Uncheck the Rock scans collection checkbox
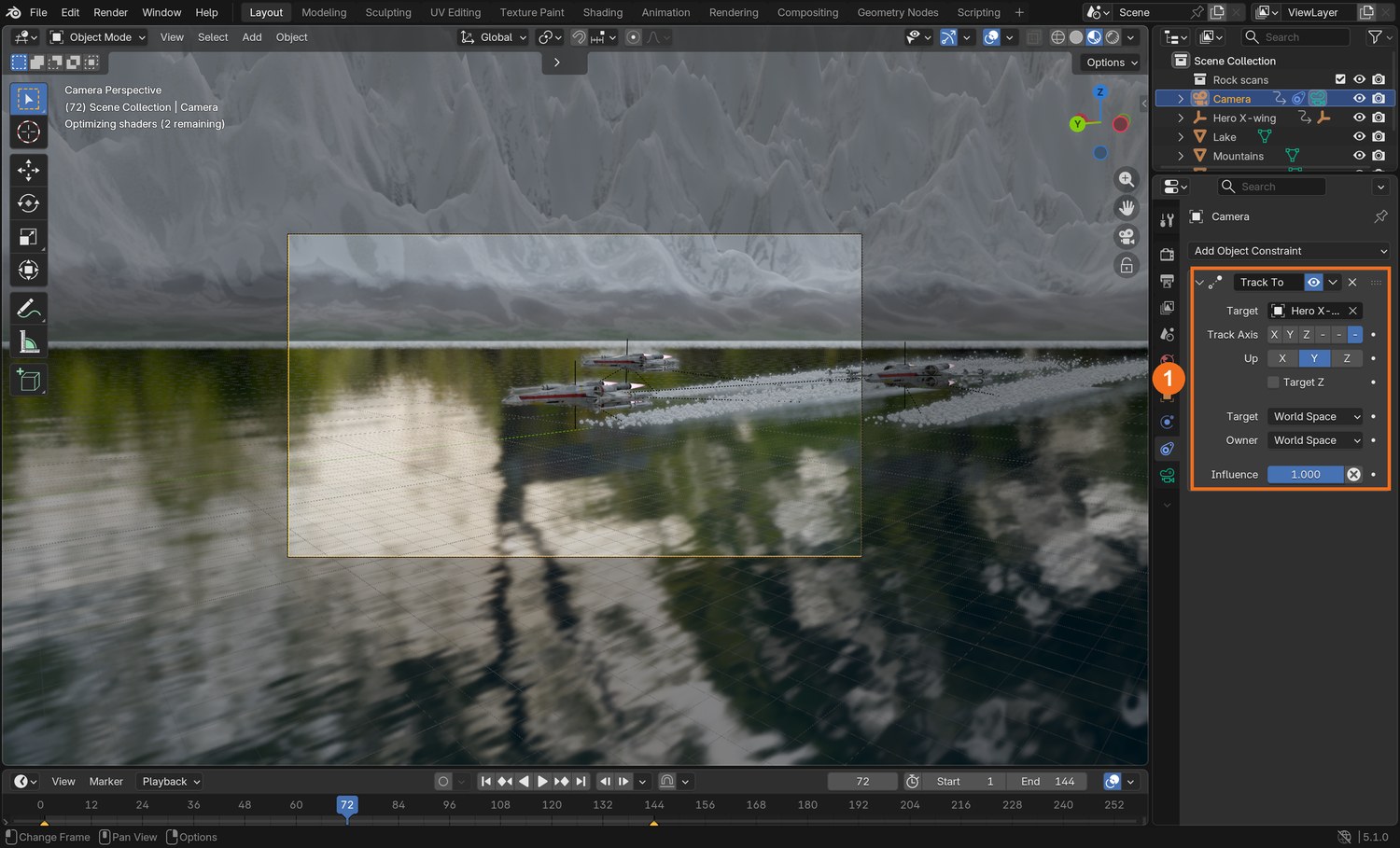The height and width of the screenshot is (848, 1400). [1340, 80]
